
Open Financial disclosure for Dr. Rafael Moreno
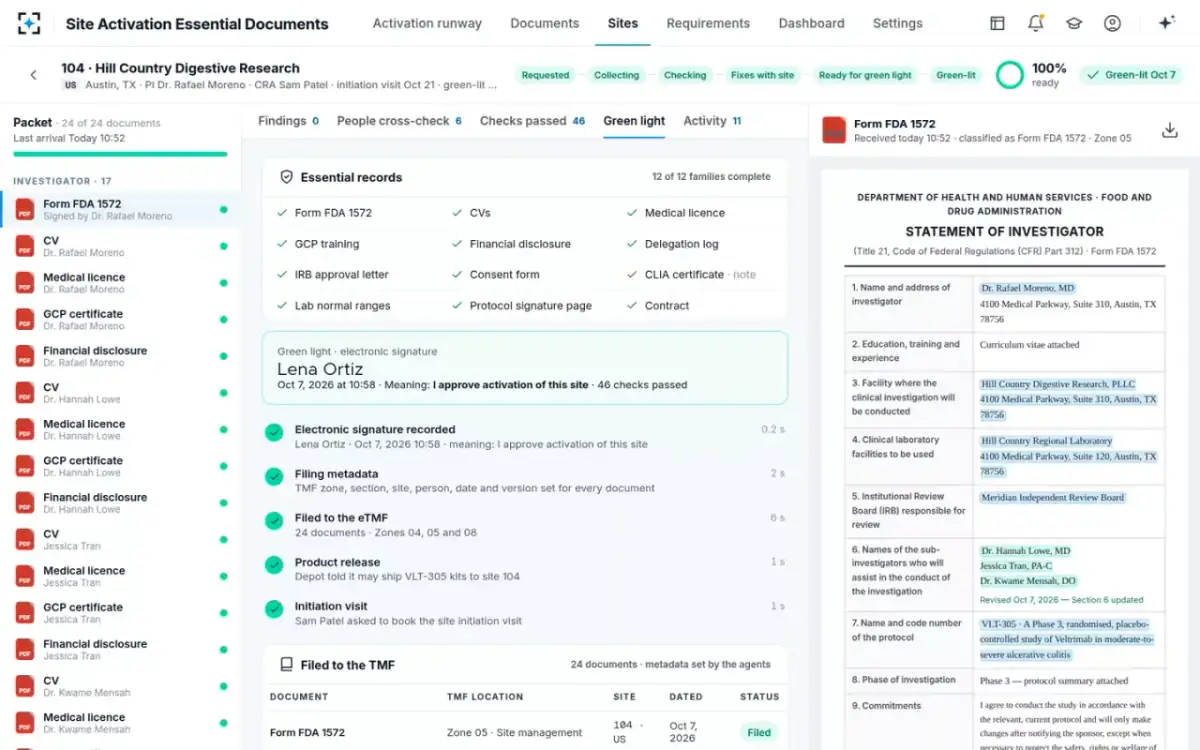pos(120,356)
